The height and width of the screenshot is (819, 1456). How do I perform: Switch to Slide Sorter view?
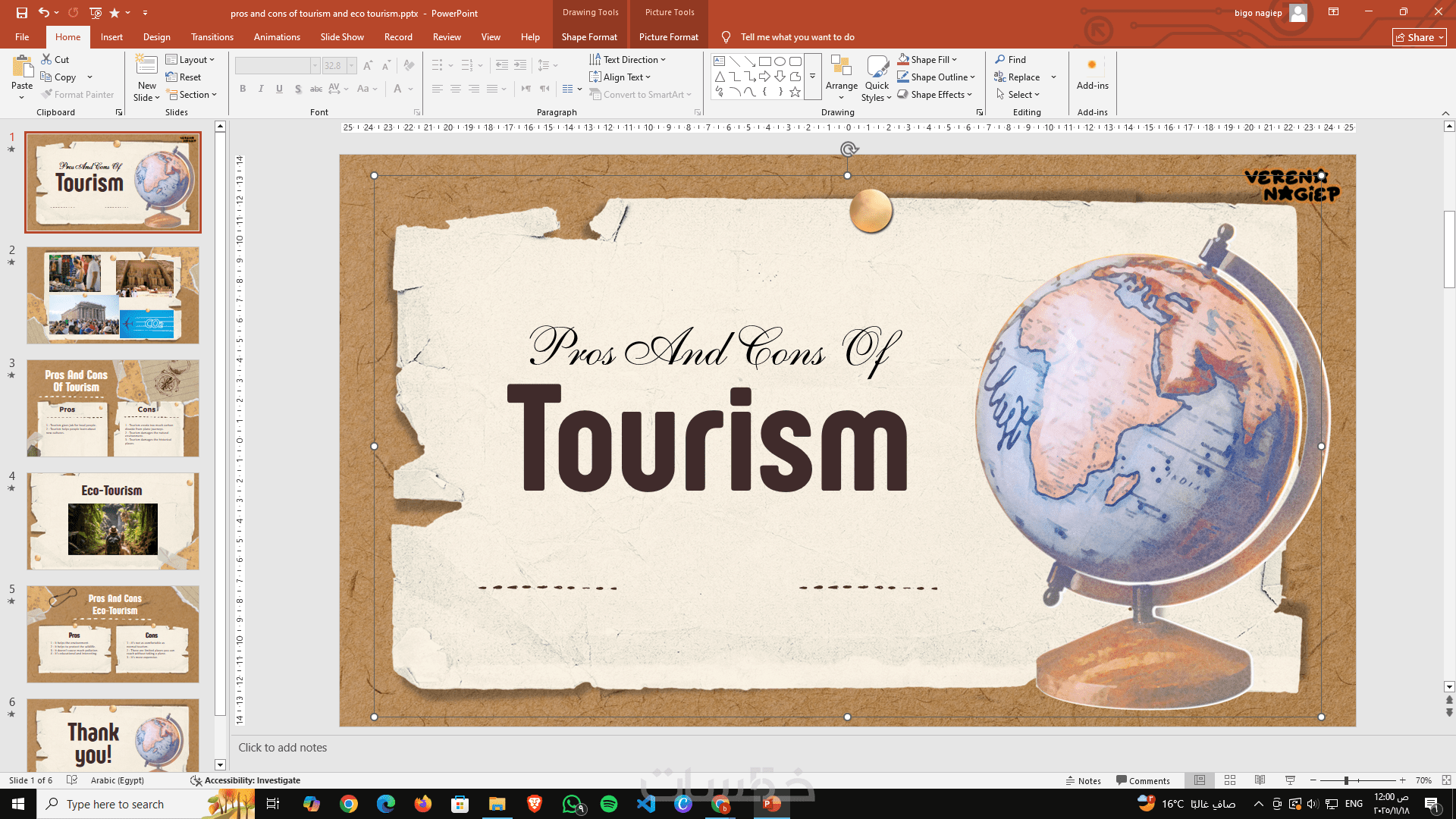(x=1230, y=780)
